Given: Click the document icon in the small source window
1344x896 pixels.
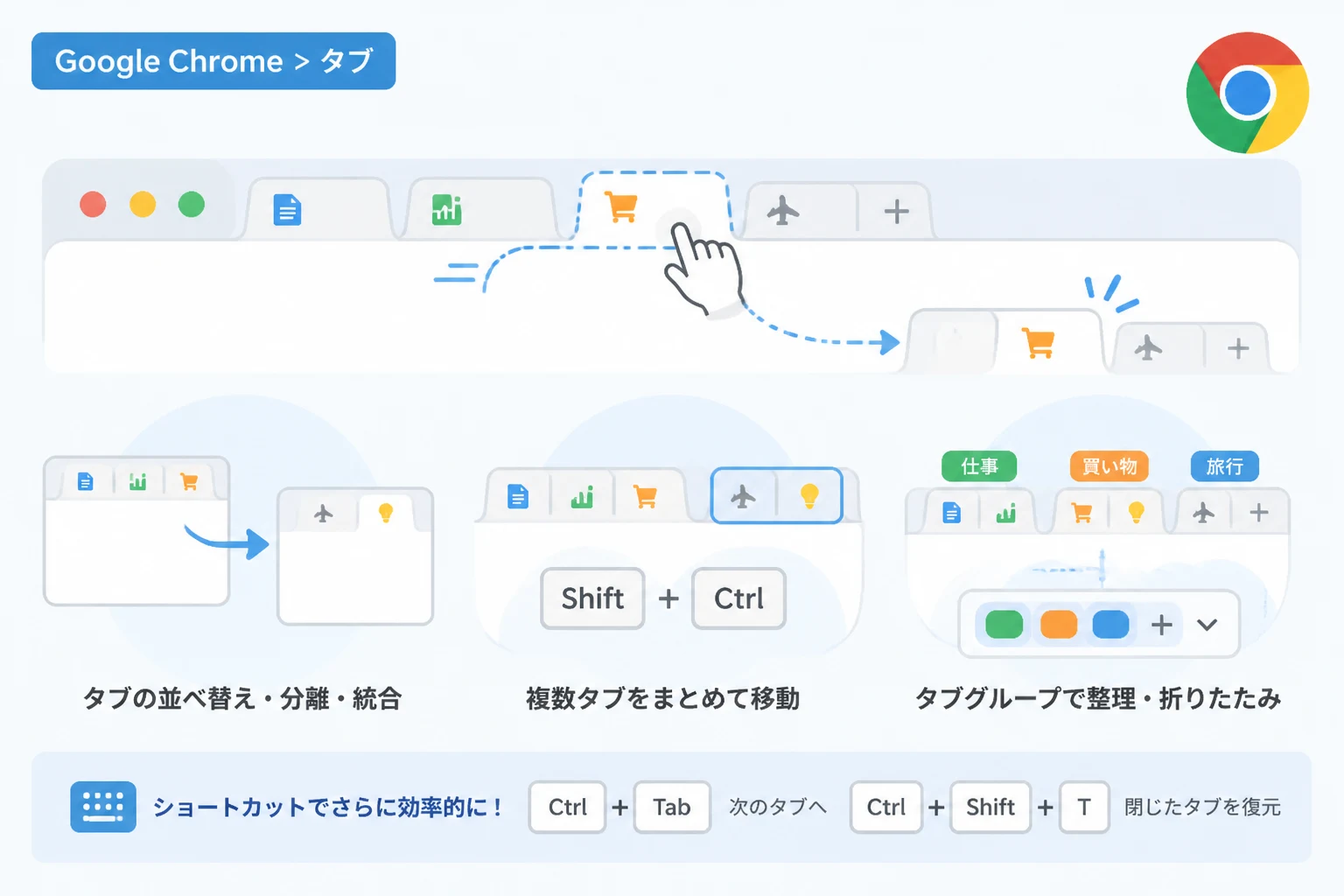Looking at the screenshot, I should (85, 481).
